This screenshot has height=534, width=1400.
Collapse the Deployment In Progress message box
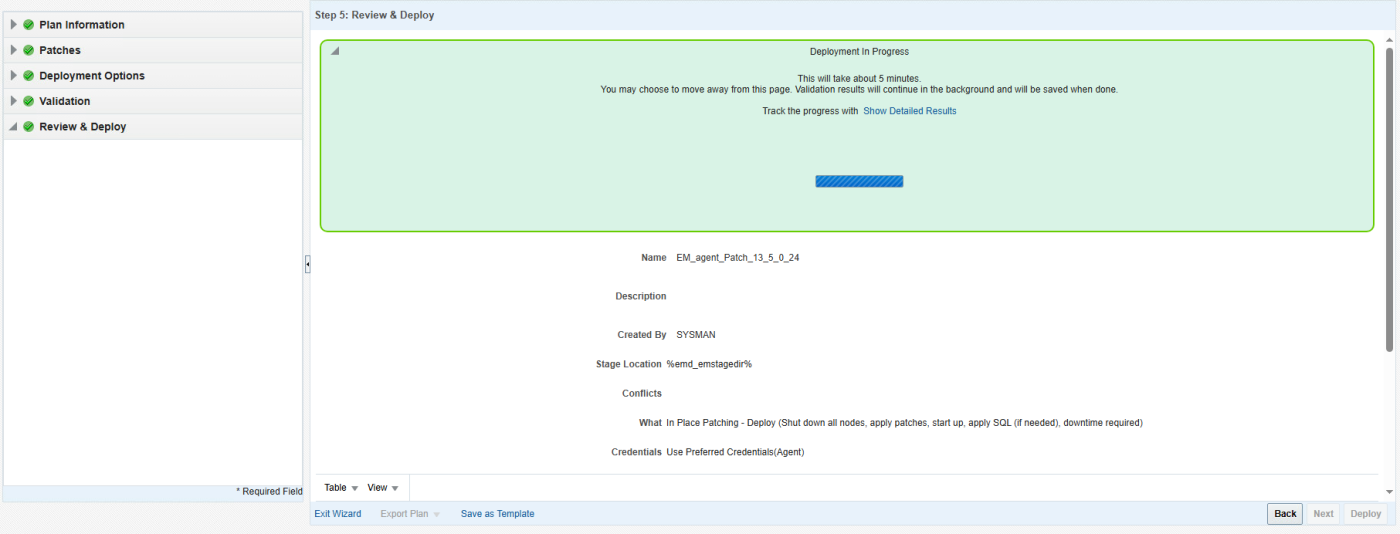point(335,51)
